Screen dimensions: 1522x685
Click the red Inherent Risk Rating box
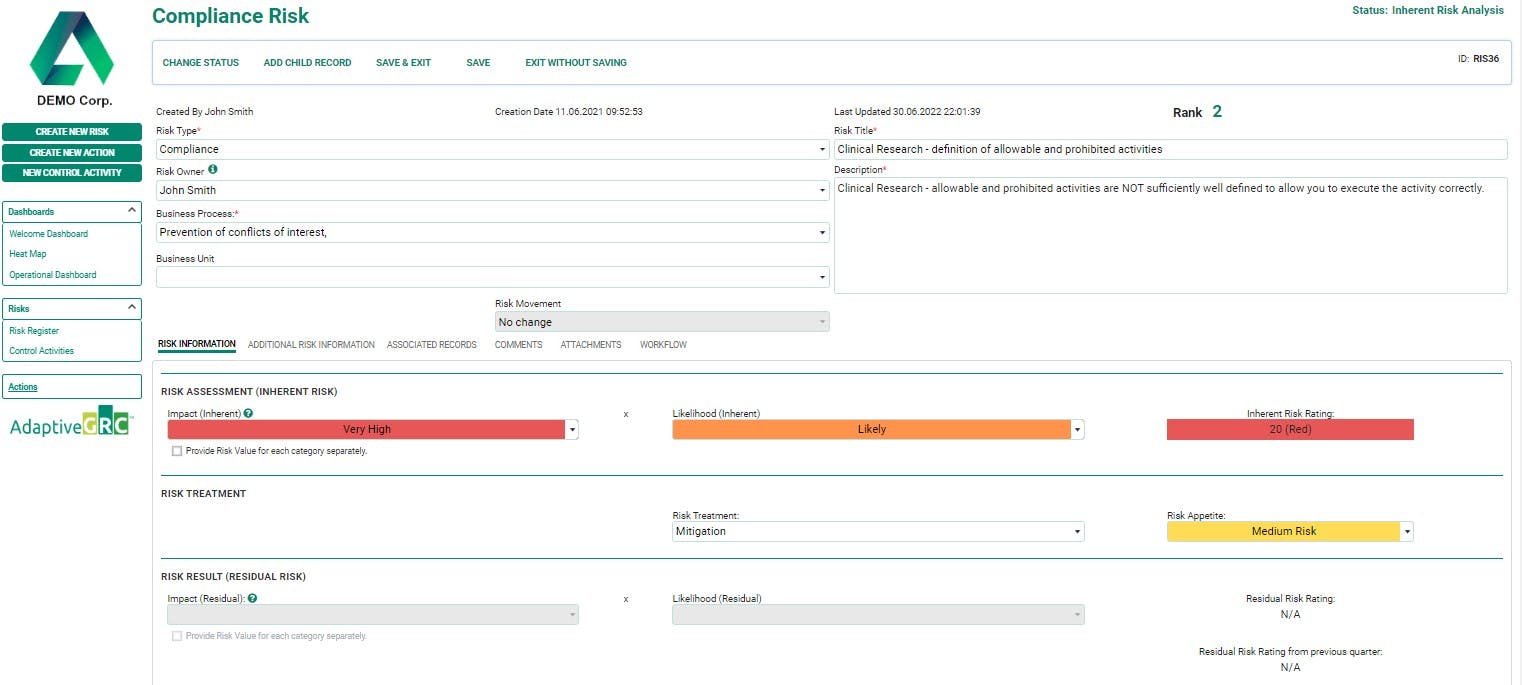pyautogui.click(x=1290, y=429)
